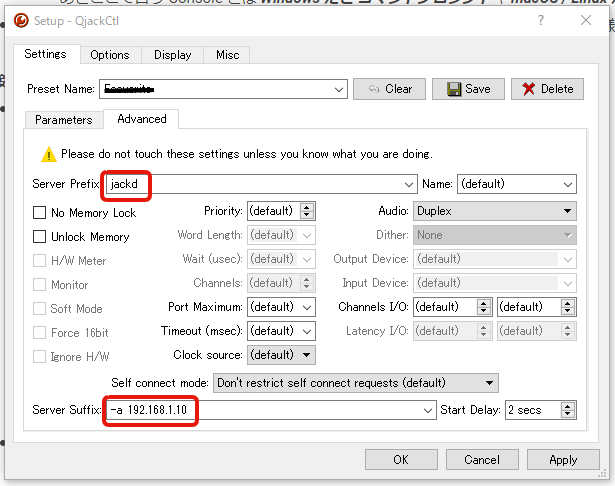Cancel the Setup dialog
The width and height of the screenshot is (615, 486).
click(x=482, y=459)
